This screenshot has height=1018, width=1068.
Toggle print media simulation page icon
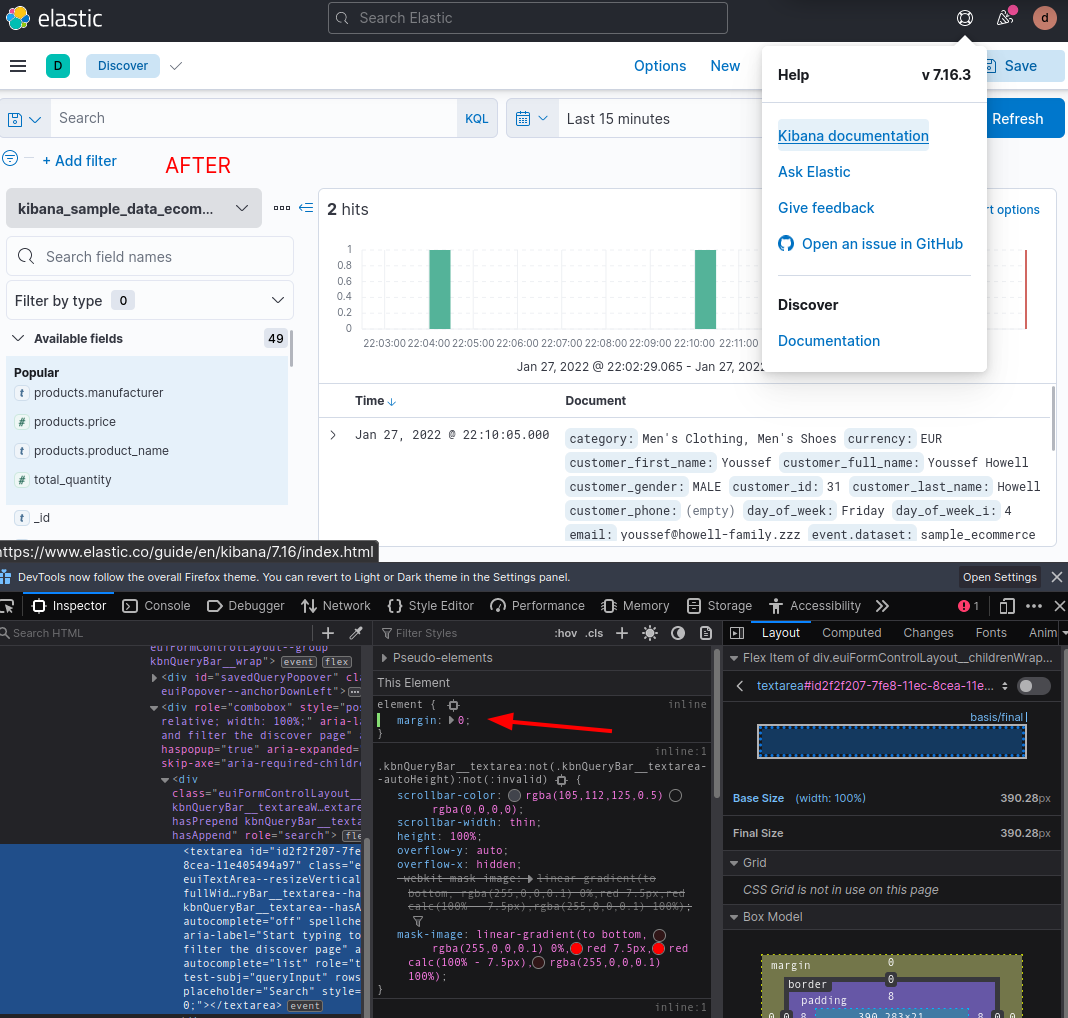(x=706, y=633)
